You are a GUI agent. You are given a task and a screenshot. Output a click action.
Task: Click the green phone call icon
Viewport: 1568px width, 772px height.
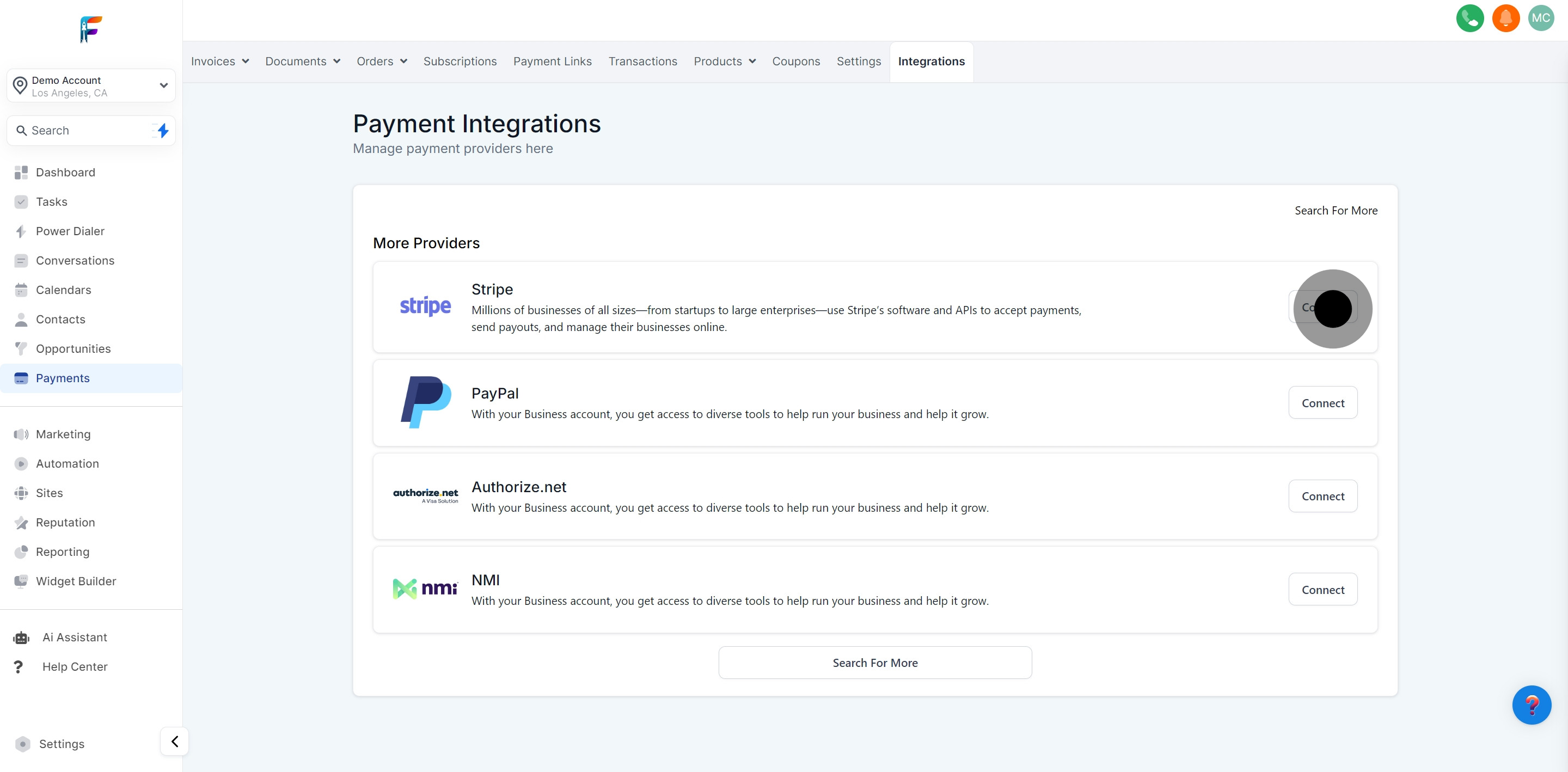coord(1469,19)
